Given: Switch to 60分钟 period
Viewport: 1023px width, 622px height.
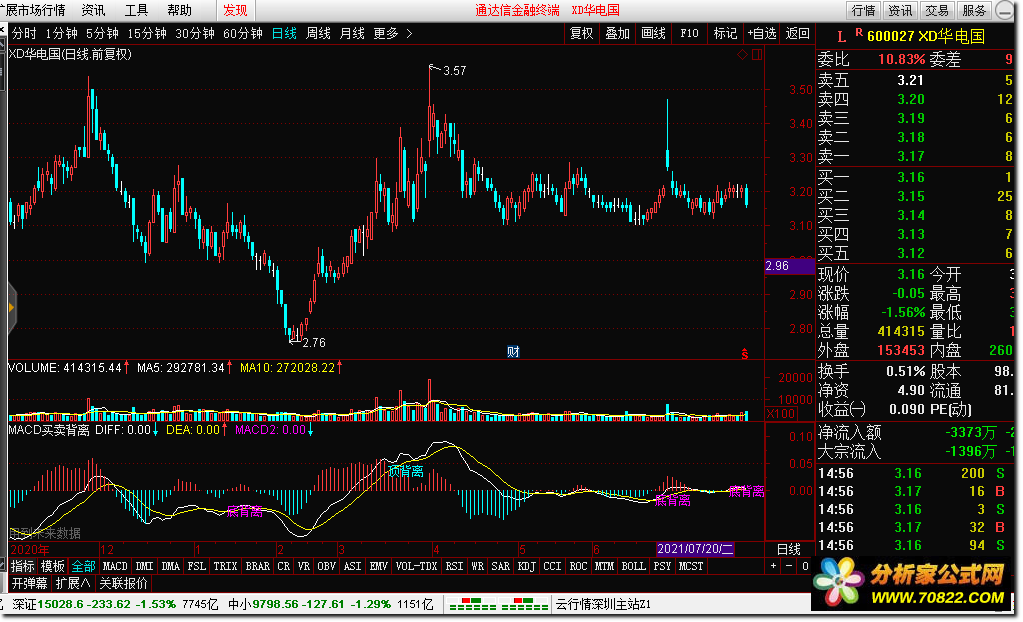Looking at the screenshot, I should point(243,33).
